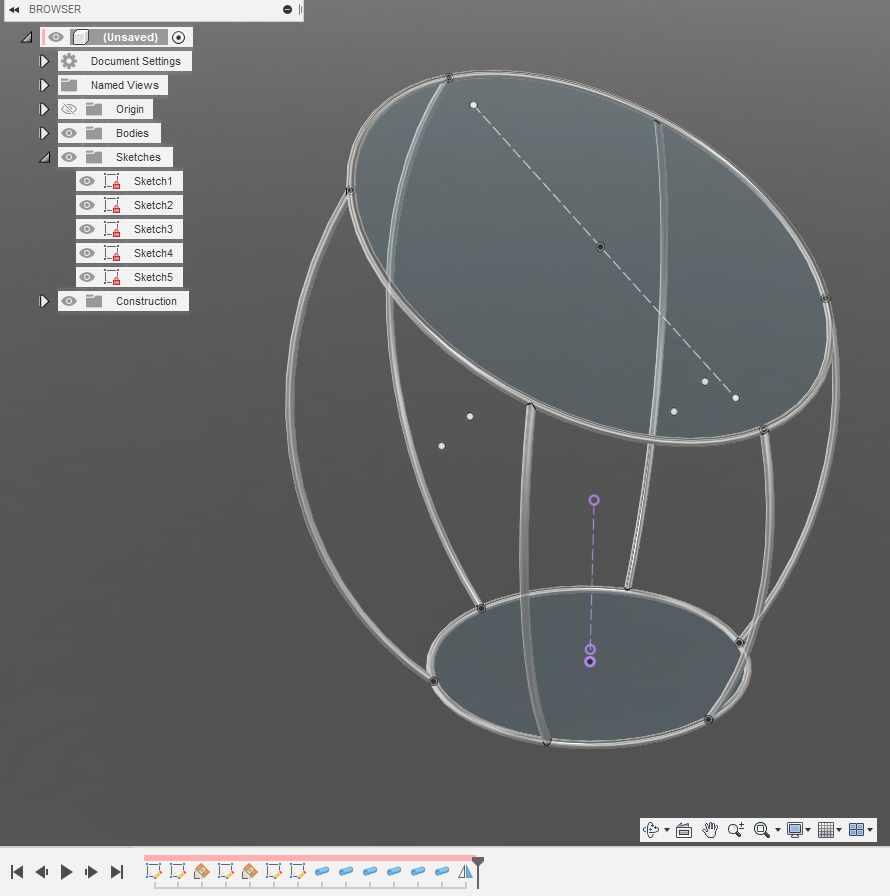Play the timeline history
This screenshot has width=890, height=896.
[x=65, y=872]
